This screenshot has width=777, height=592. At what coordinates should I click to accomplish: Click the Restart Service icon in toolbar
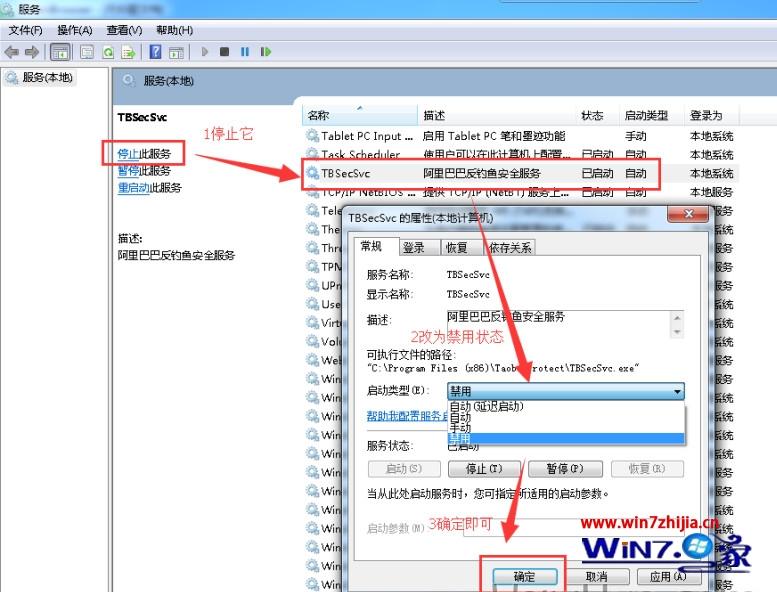tap(266, 52)
